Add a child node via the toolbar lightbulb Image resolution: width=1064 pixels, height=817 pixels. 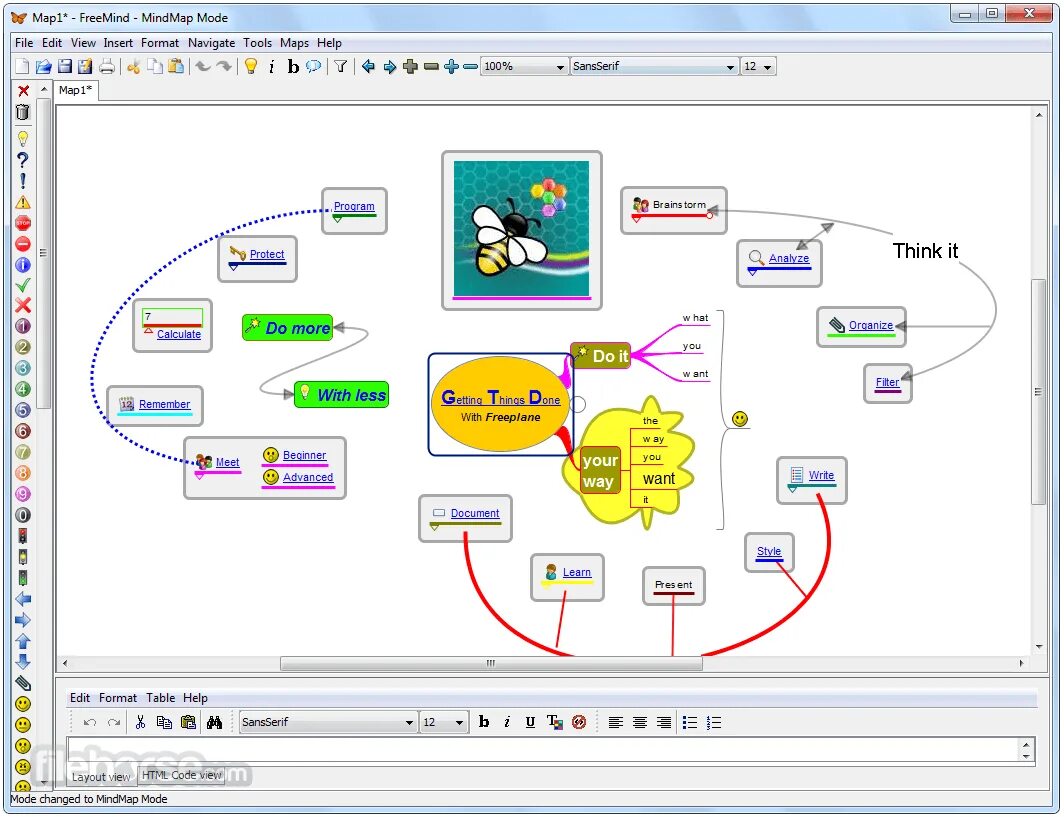pos(251,66)
